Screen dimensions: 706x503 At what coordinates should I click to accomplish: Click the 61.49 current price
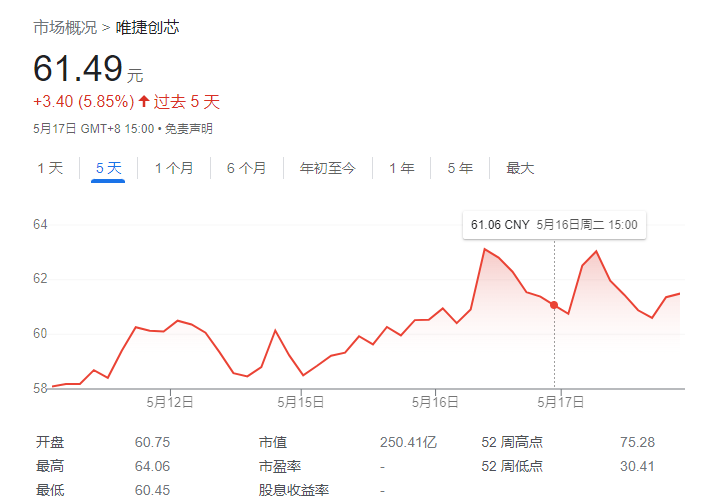78,68
